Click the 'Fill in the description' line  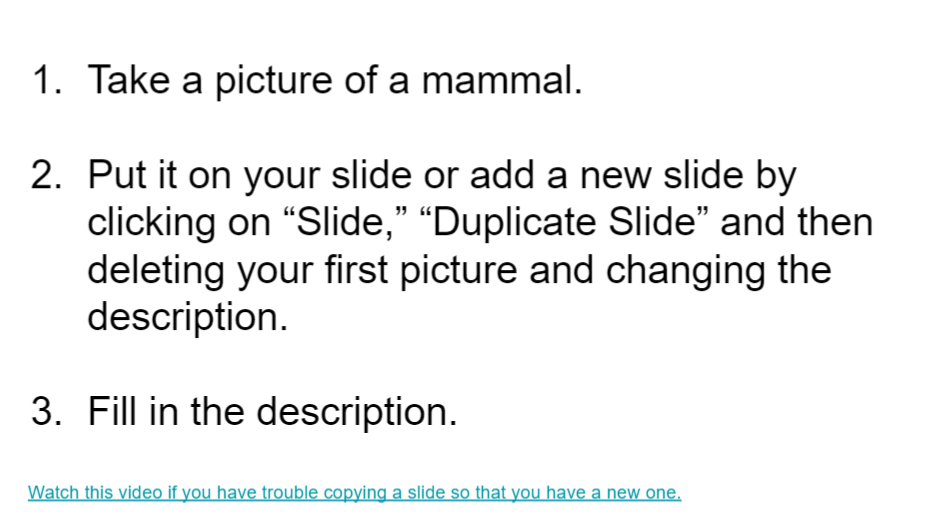click(272, 412)
